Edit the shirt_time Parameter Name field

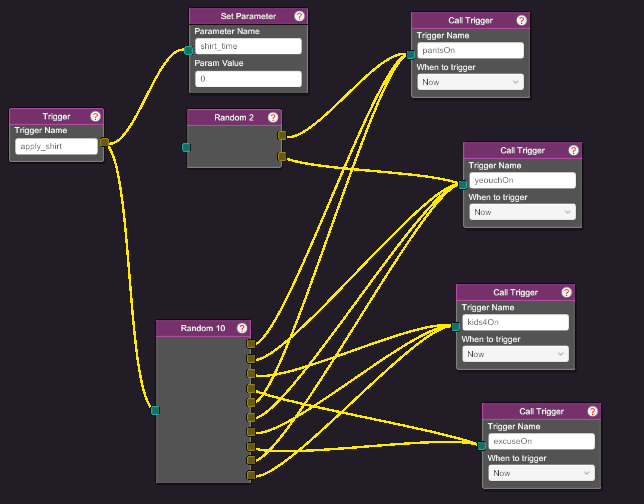click(247, 46)
